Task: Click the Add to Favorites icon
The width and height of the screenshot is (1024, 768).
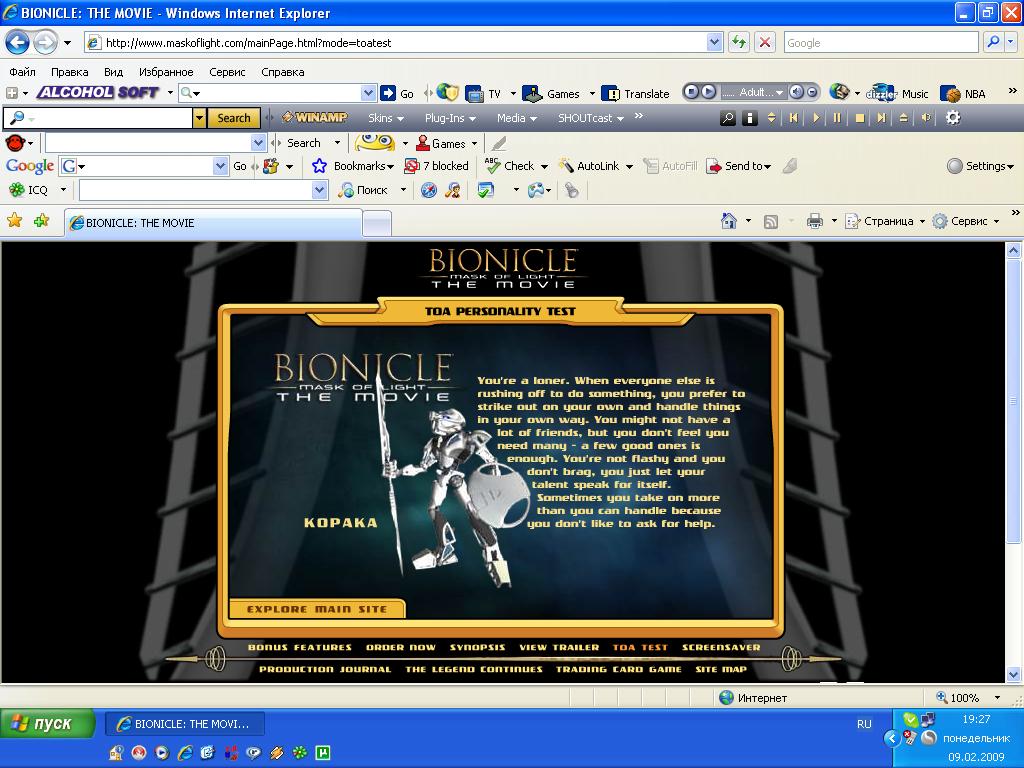Action: point(41,221)
